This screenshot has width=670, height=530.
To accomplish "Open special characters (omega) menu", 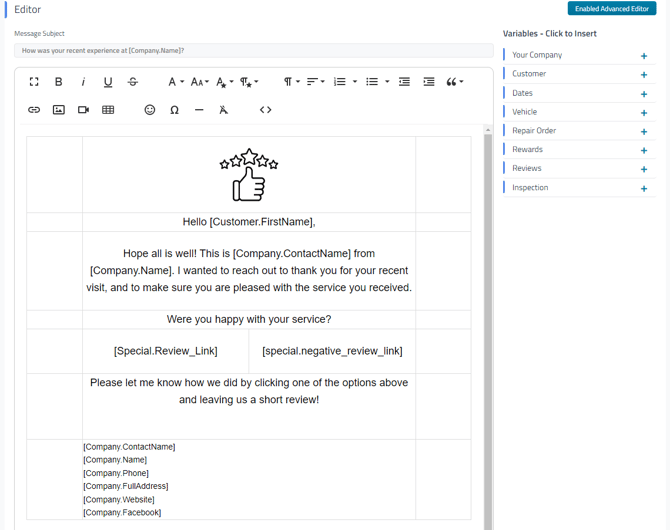I will 174,110.
